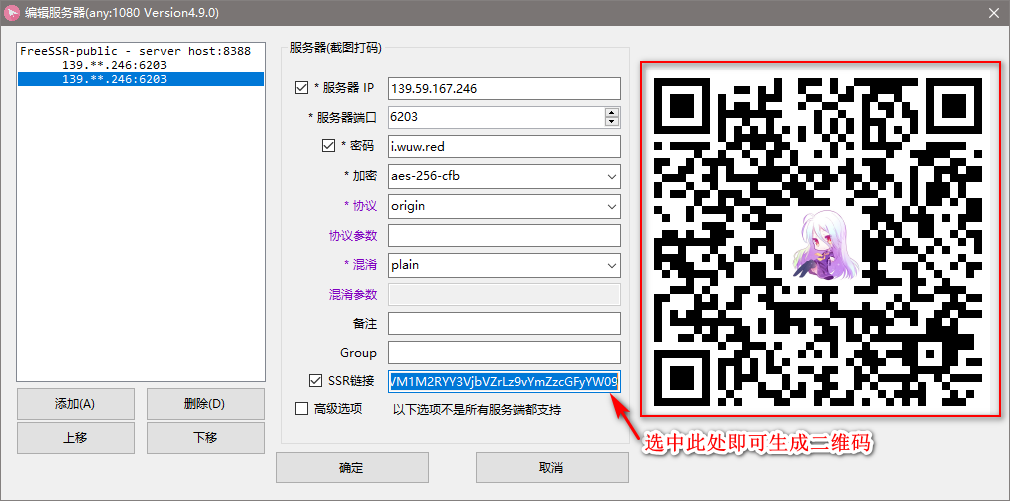
Task: Click the 协议参数 label
Action: [352, 235]
